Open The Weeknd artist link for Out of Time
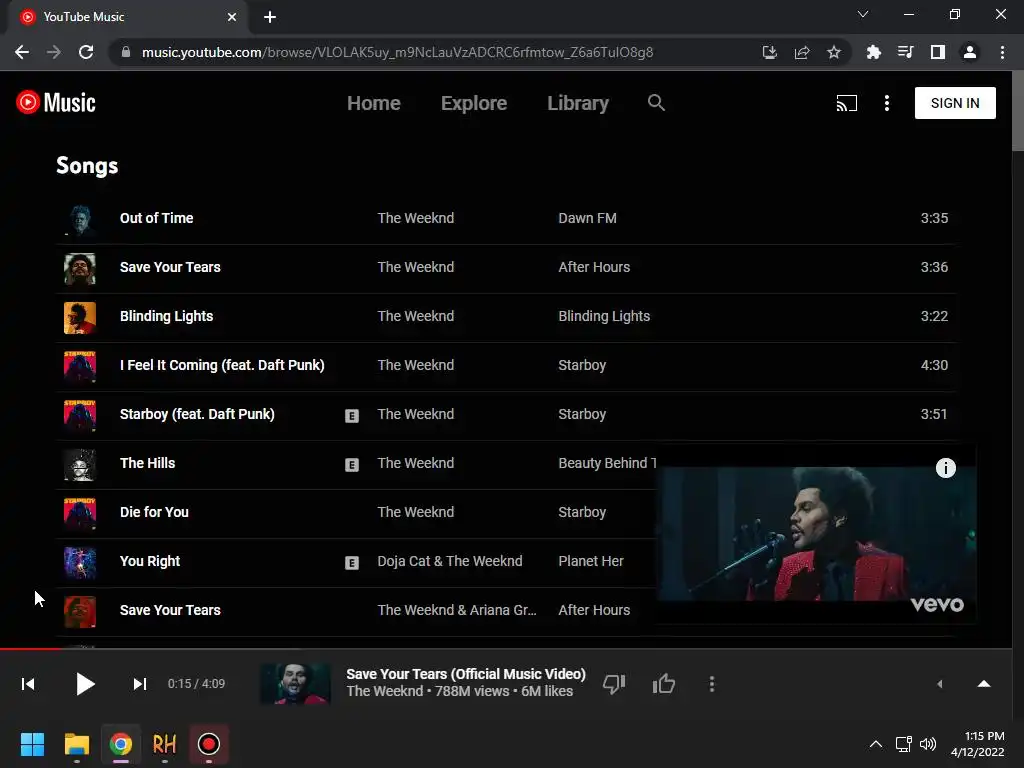Screen dimensions: 1024x768 [x=415, y=218]
